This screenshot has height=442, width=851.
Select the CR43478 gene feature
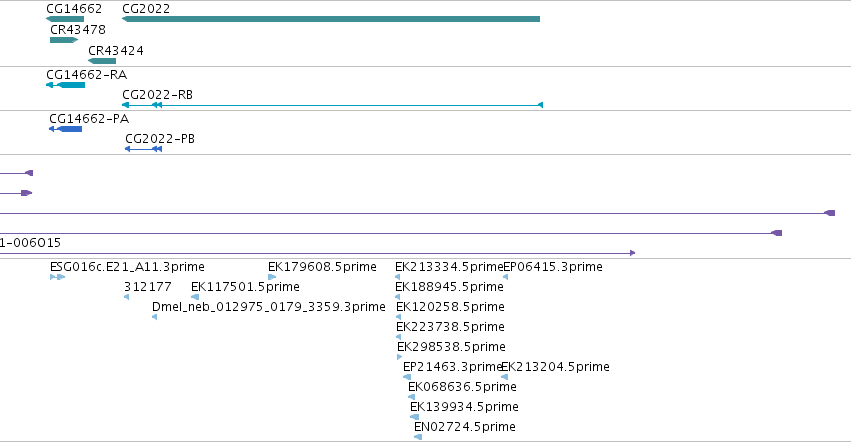(64, 40)
